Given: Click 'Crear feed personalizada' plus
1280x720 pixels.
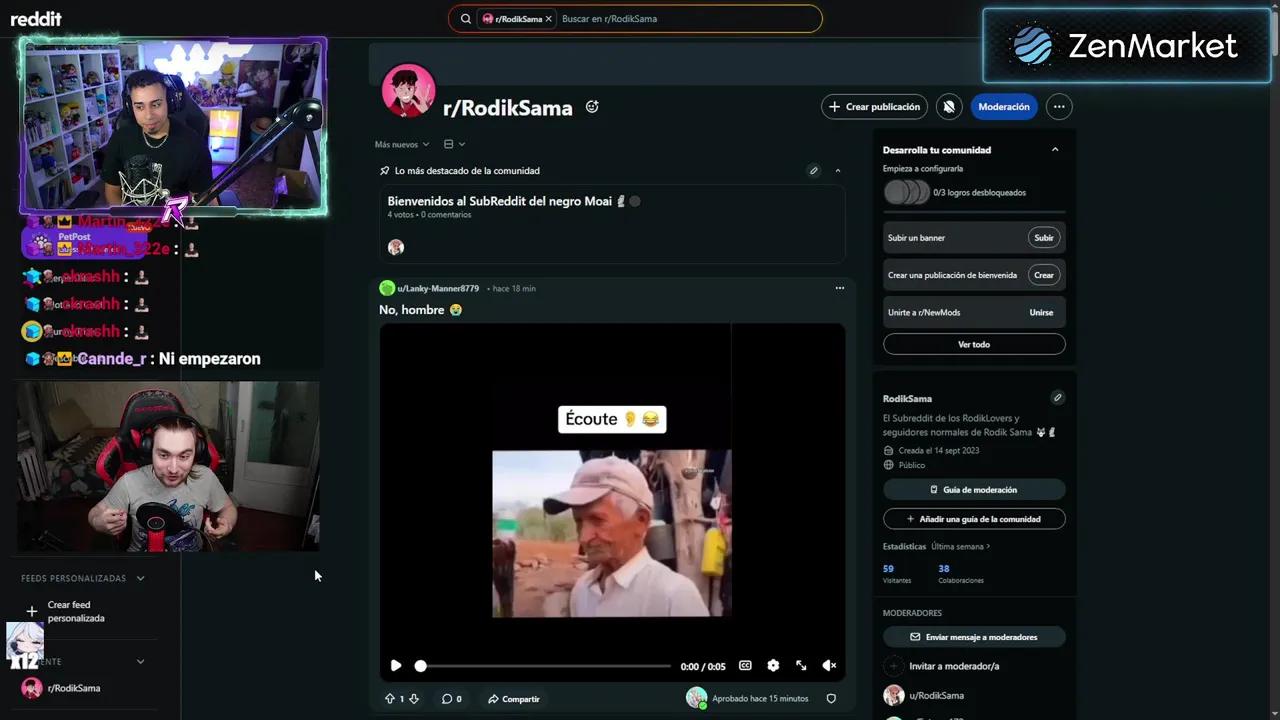Looking at the screenshot, I should point(31,611).
